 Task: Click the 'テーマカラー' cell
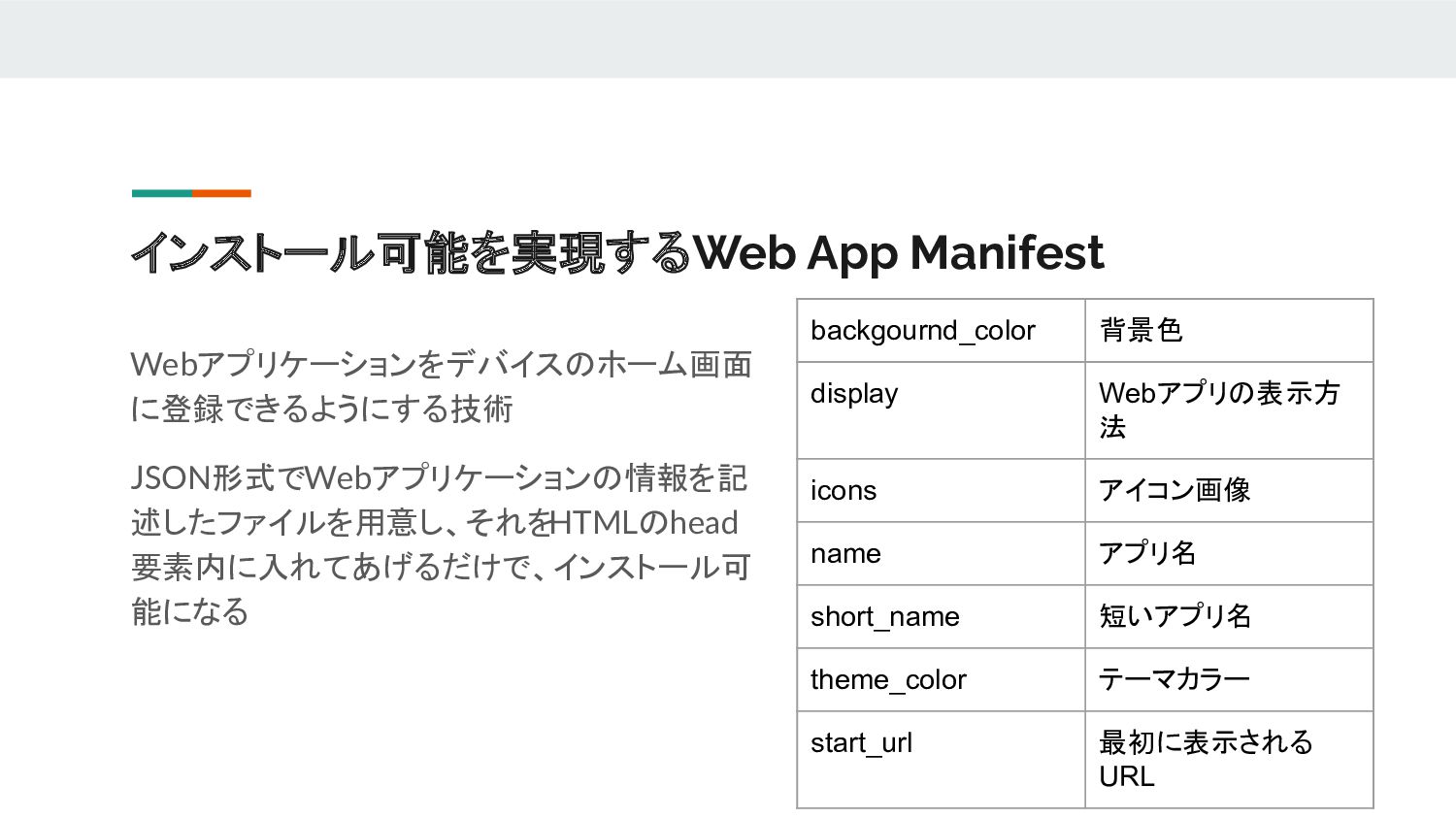(x=1229, y=680)
